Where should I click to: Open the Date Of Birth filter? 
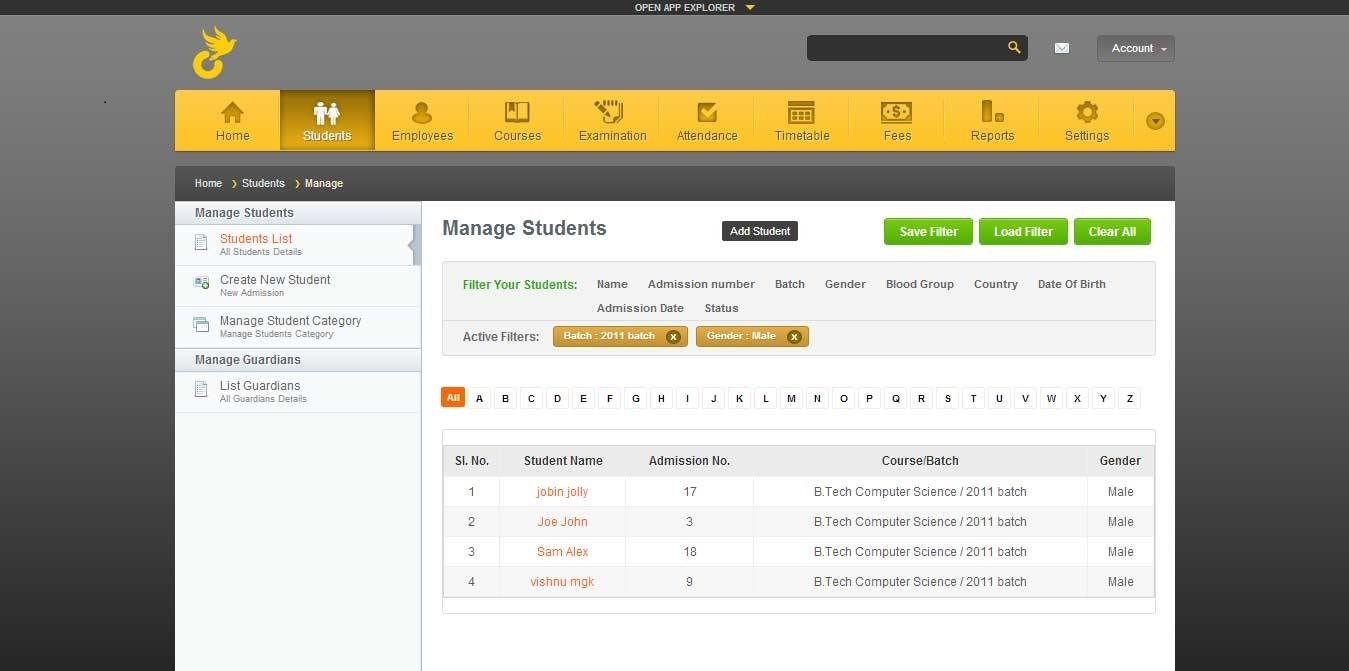(x=1072, y=284)
